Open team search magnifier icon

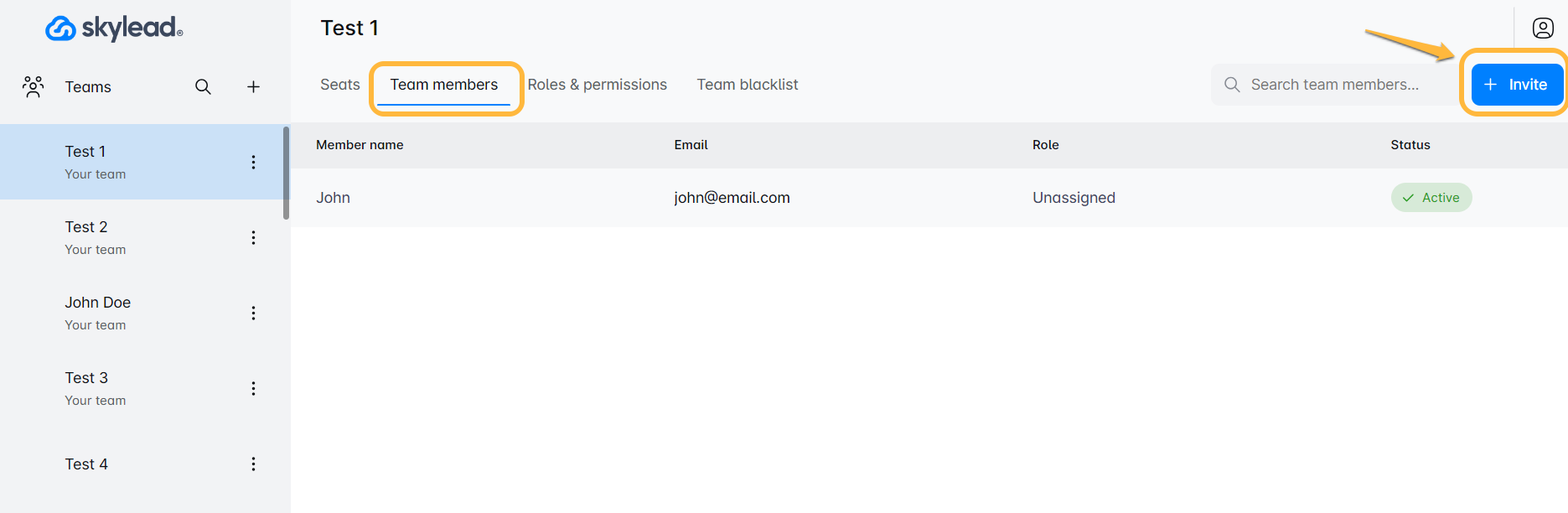point(203,86)
